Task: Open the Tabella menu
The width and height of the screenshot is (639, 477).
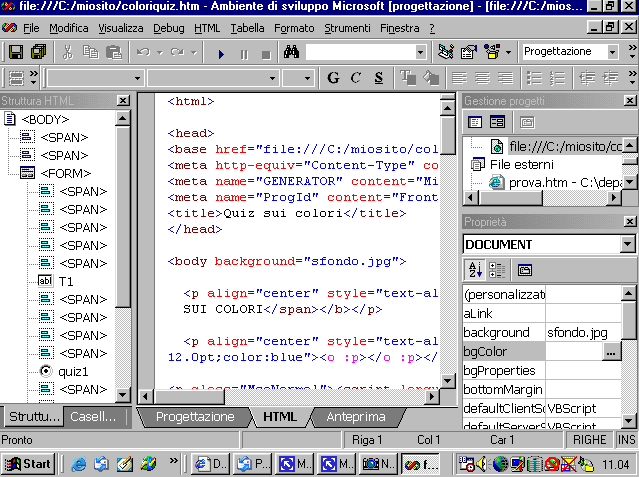Action: (248, 28)
